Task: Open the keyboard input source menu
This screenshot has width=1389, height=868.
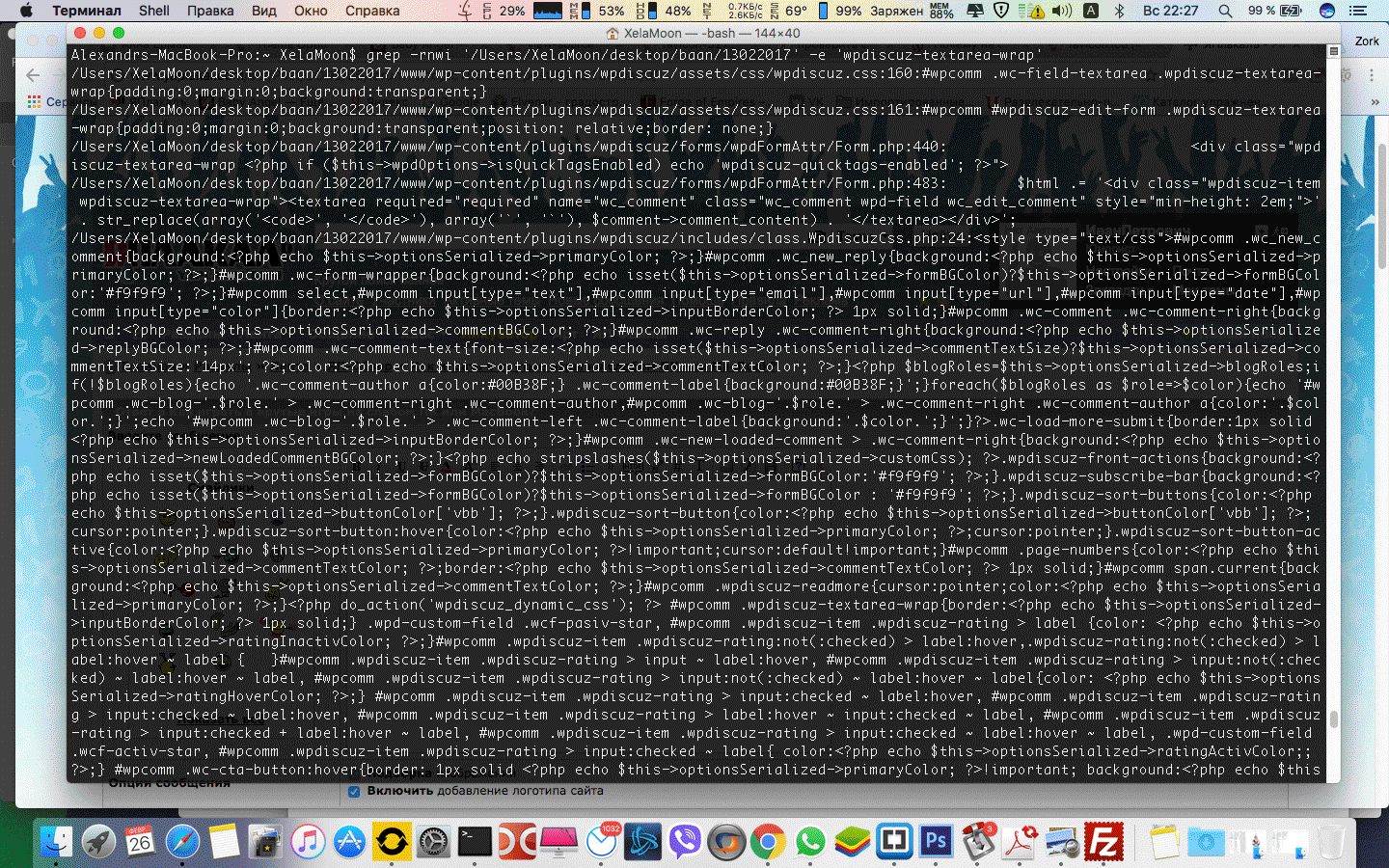Action: click(x=1091, y=11)
